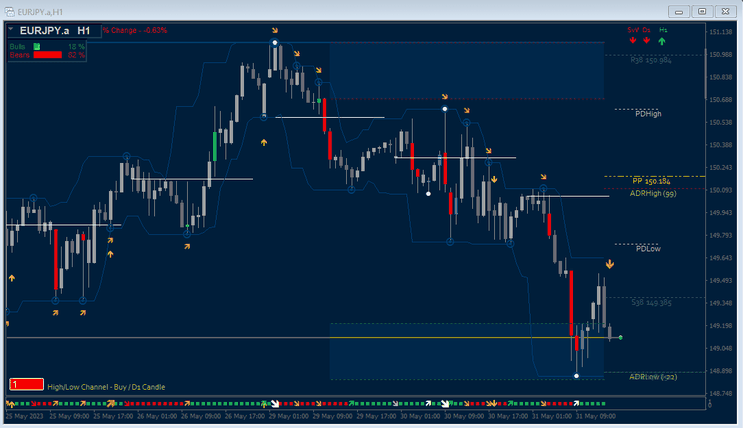Click the orange down arrow beside the PP level candles
Viewport: 743px width, 428px height.
click(494, 179)
